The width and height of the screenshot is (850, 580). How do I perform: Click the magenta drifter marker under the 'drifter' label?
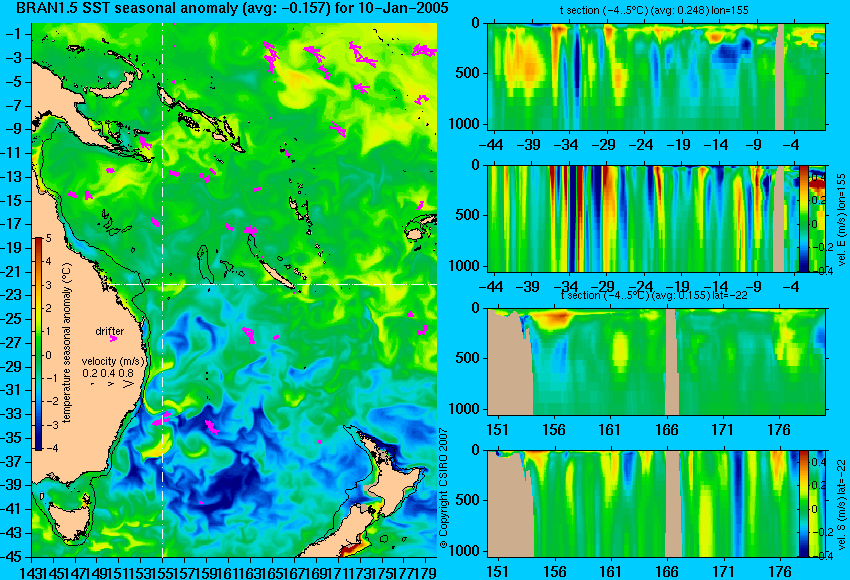(x=113, y=339)
